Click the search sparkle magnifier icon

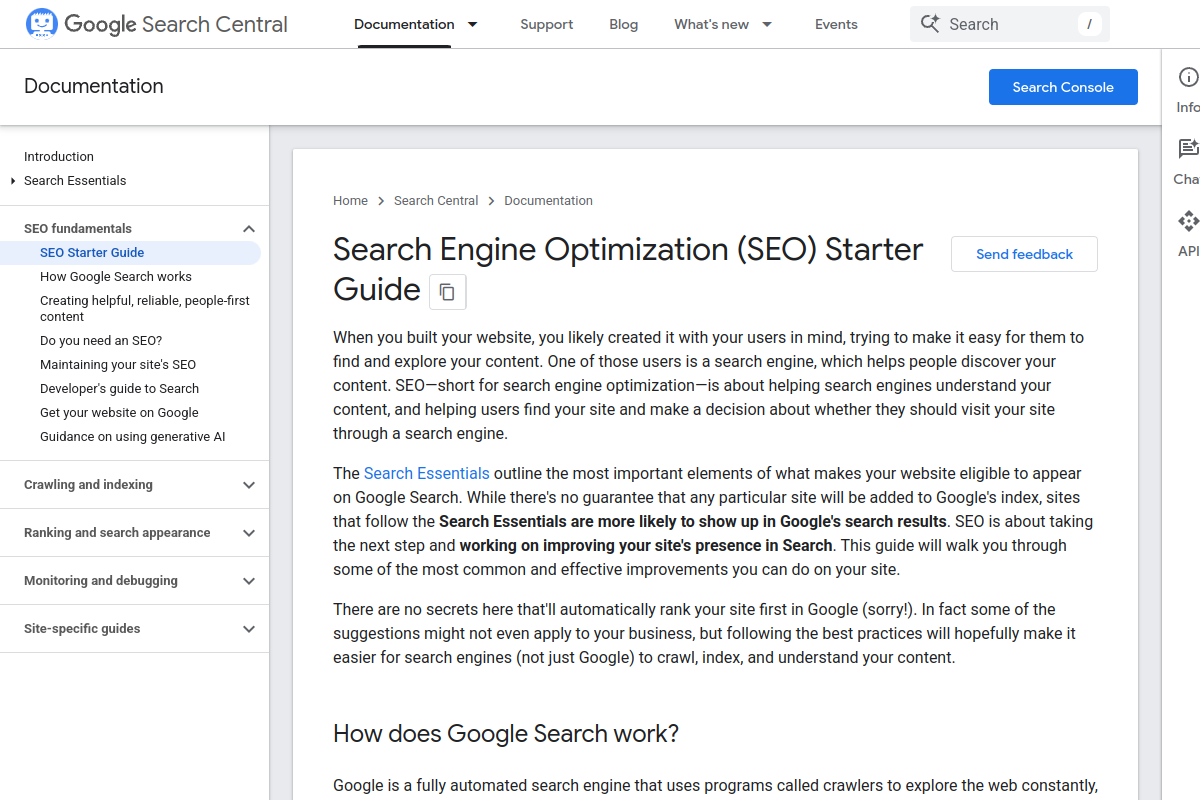coord(930,24)
